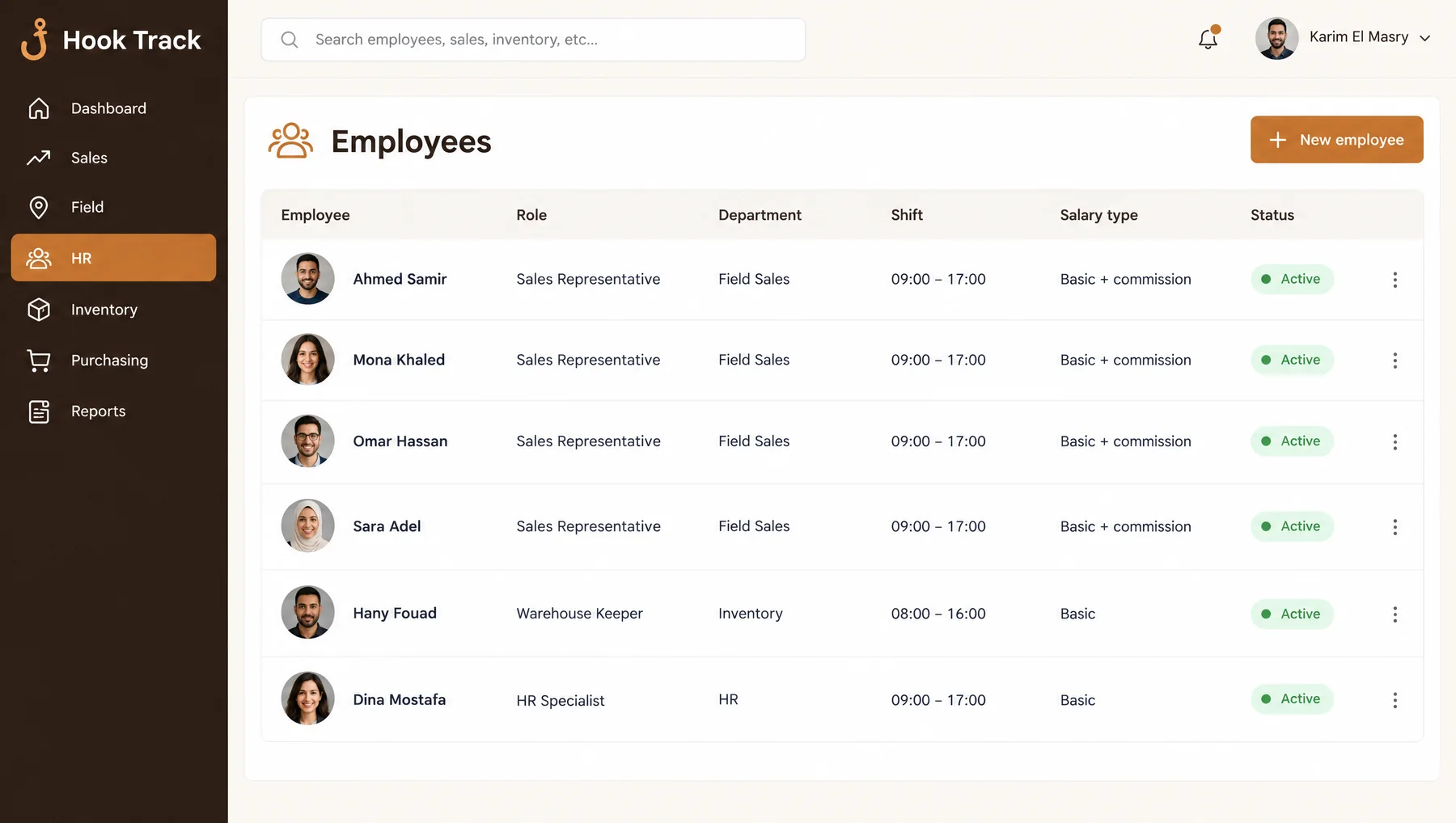Click the New employee button
The image size is (1456, 823).
[1336, 140]
